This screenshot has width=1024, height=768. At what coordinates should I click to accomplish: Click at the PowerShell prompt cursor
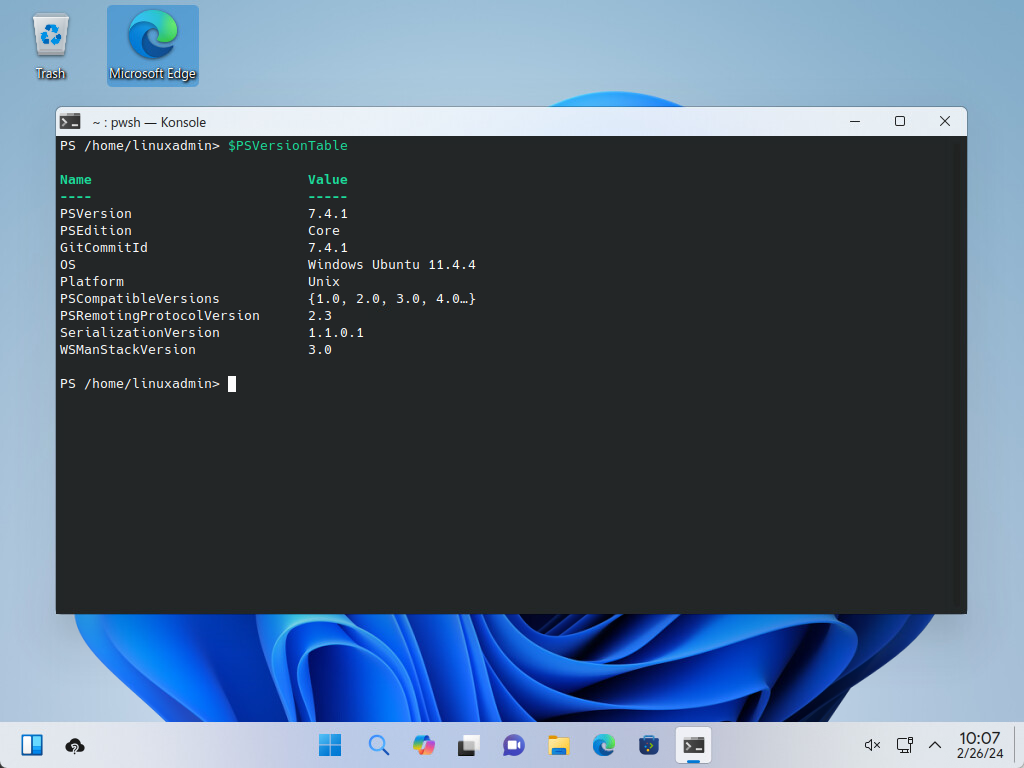click(232, 384)
